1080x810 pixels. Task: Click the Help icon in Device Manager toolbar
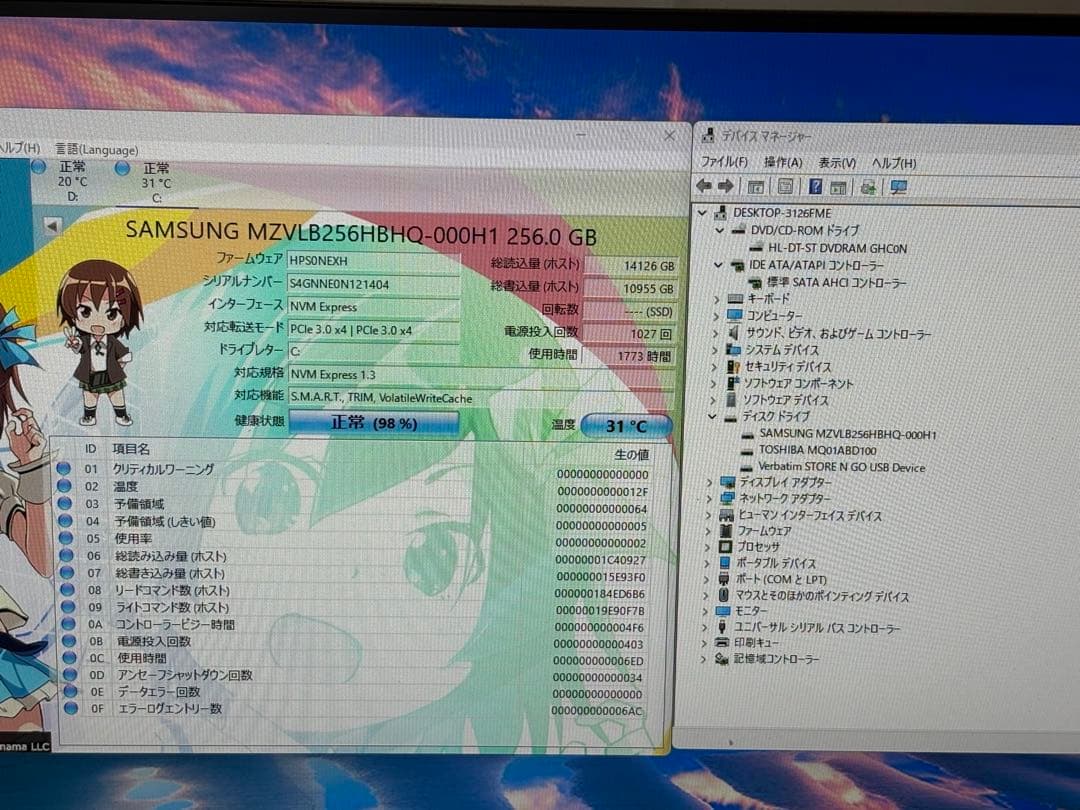tap(815, 186)
